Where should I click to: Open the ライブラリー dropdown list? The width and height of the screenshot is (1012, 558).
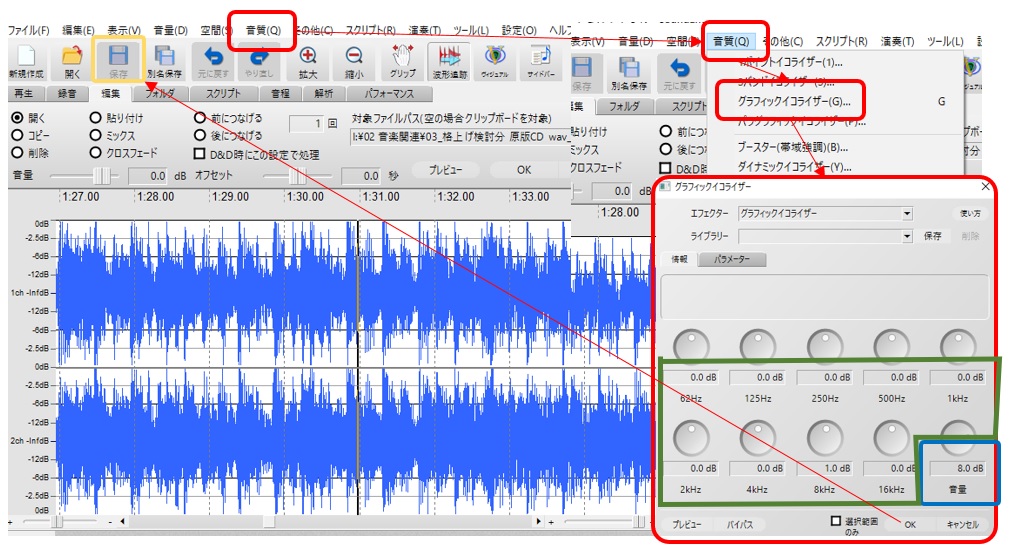(x=906, y=236)
